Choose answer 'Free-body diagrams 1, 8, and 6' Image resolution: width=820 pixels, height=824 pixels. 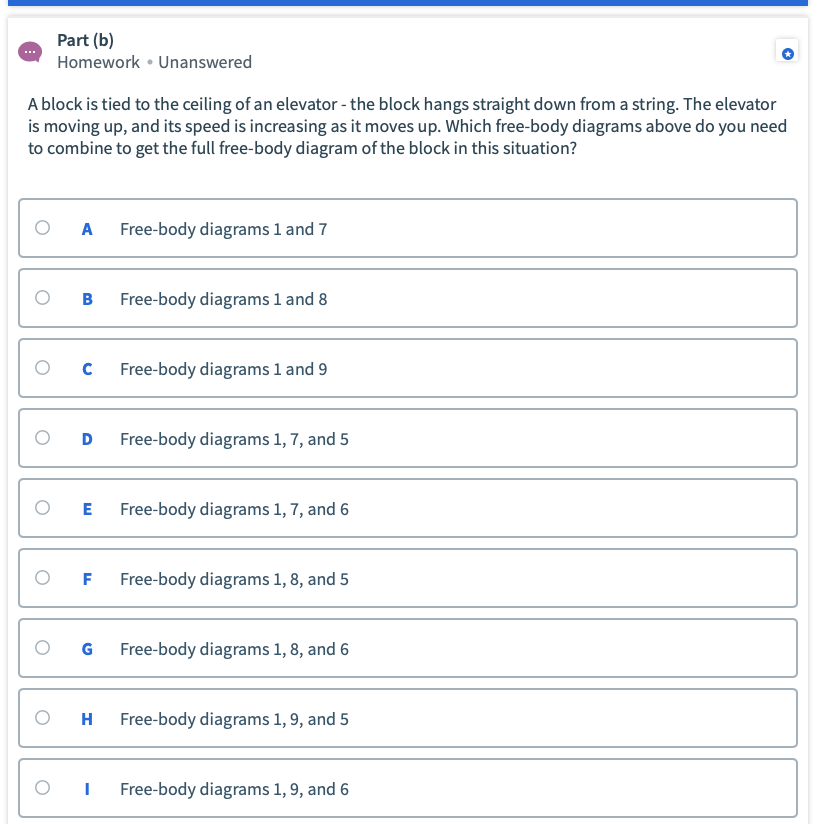pyautogui.click(x=408, y=648)
